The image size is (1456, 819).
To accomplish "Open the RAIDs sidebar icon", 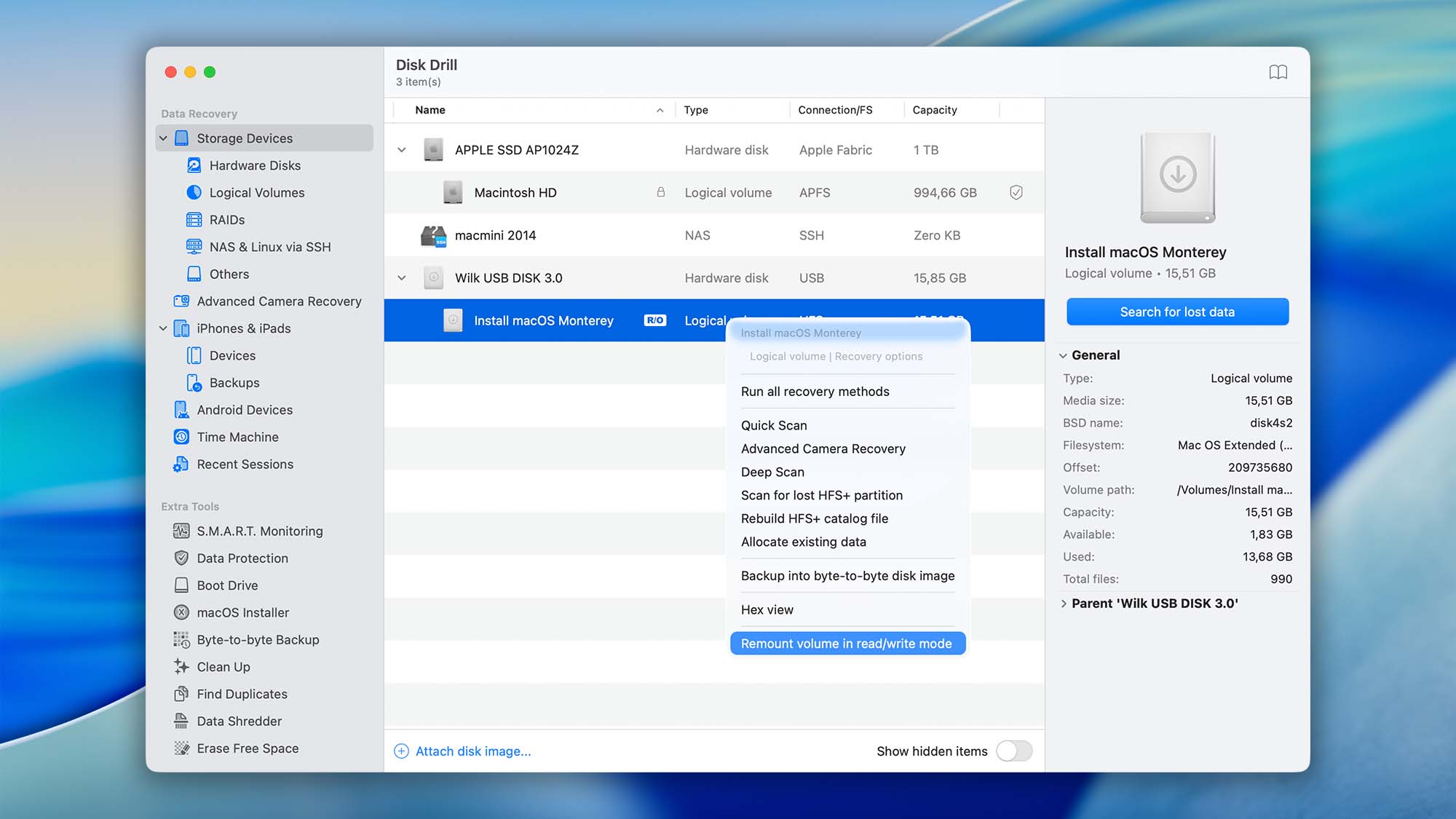I will coord(194,220).
